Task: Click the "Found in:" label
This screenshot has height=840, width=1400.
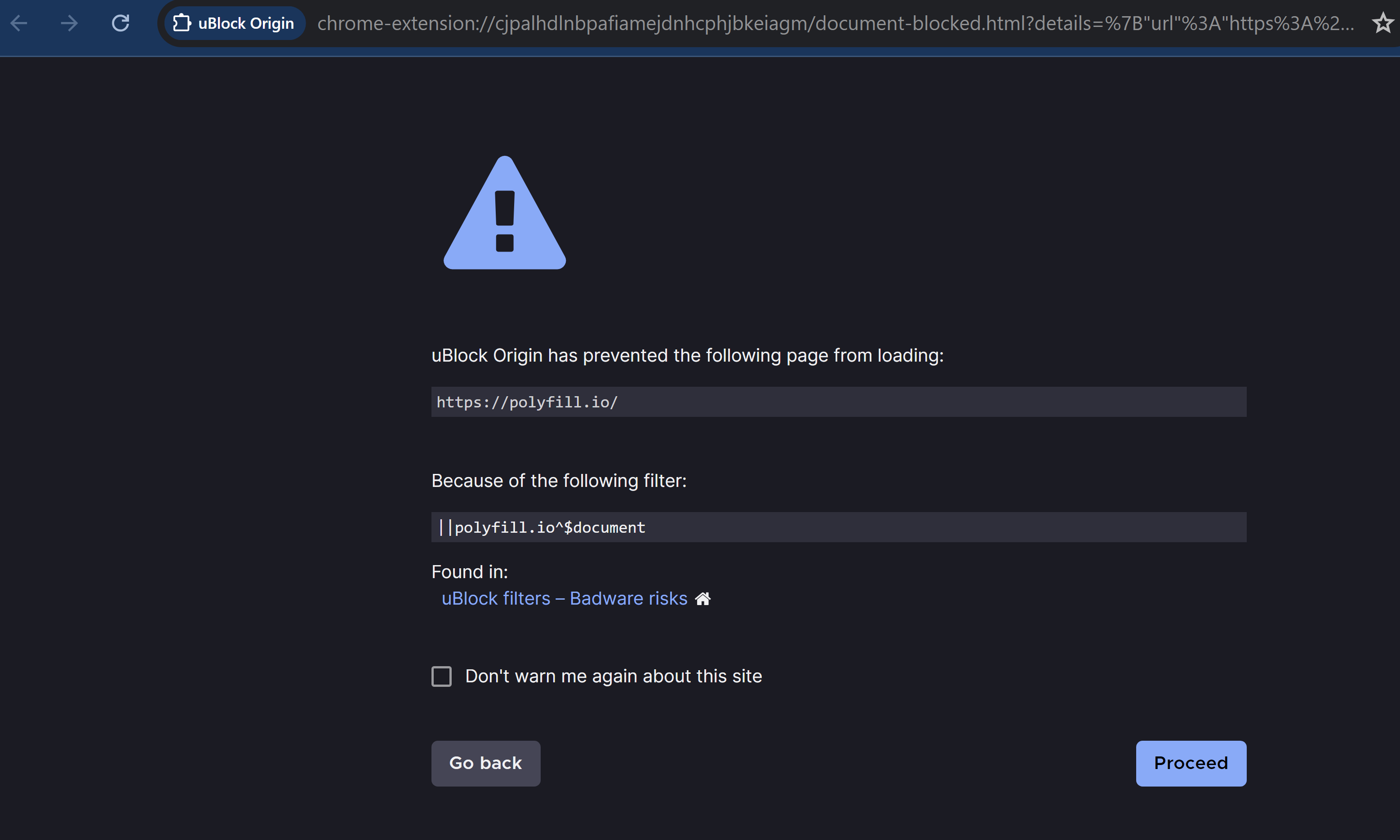Action: [x=470, y=572]
